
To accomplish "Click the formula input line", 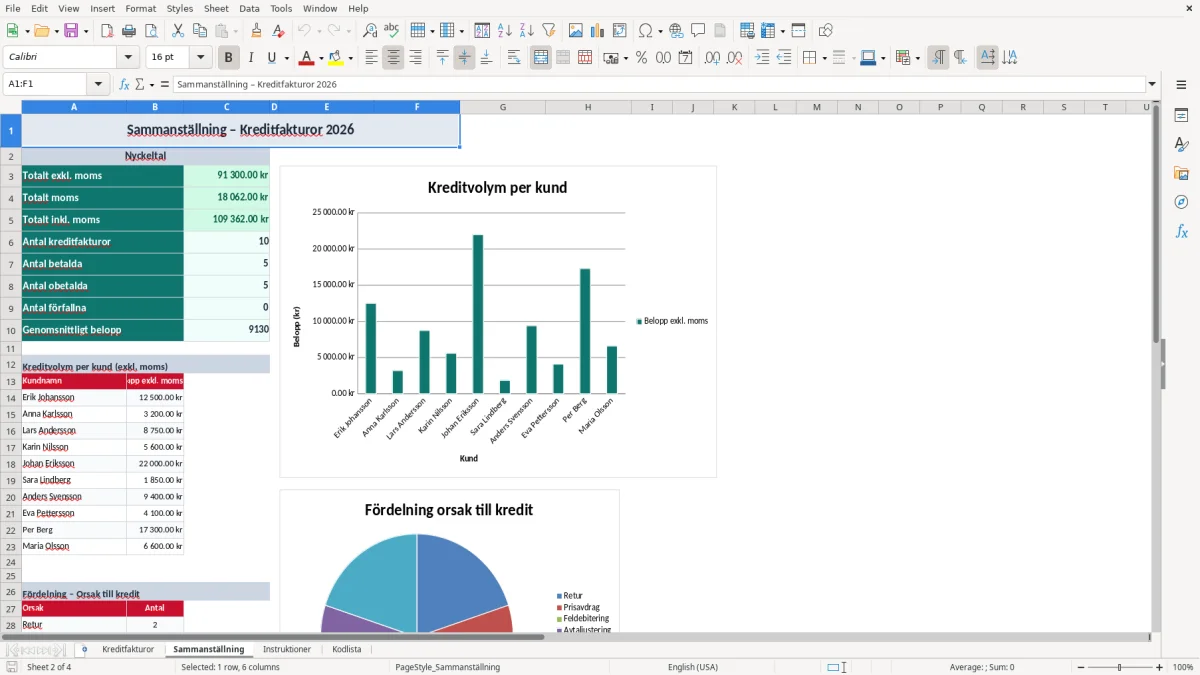I will [659, 84].
